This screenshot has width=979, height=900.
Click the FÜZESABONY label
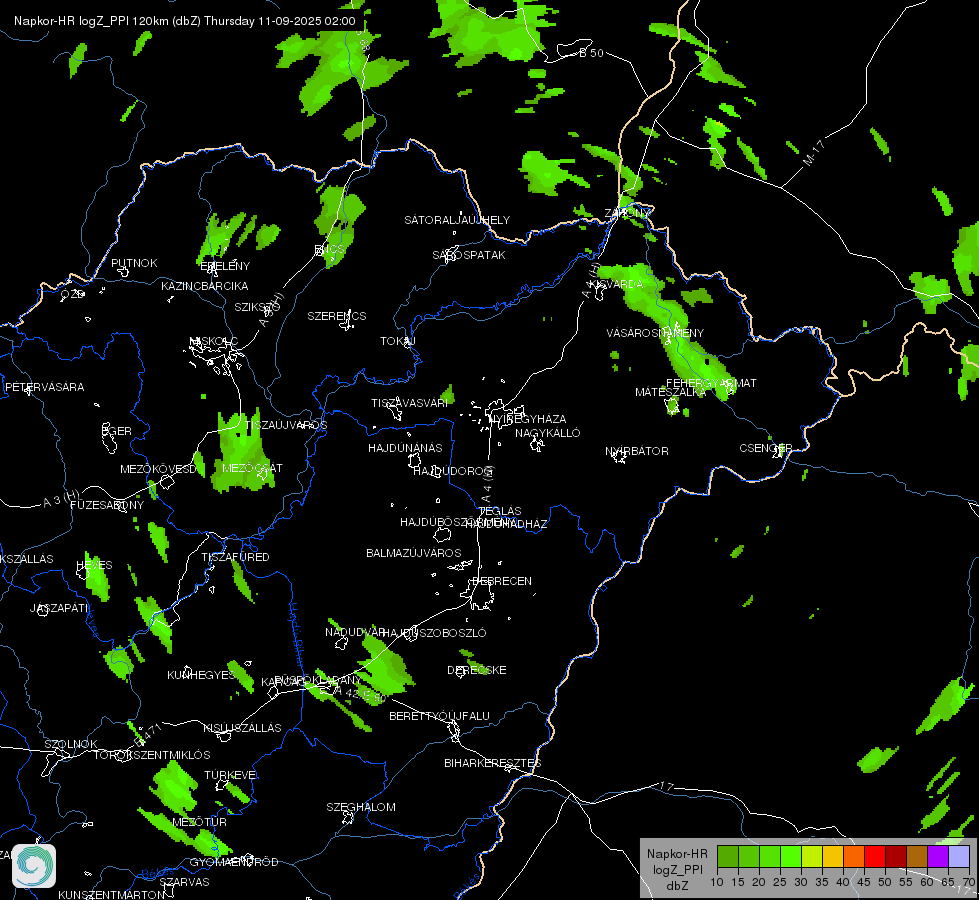coord(107,505)
